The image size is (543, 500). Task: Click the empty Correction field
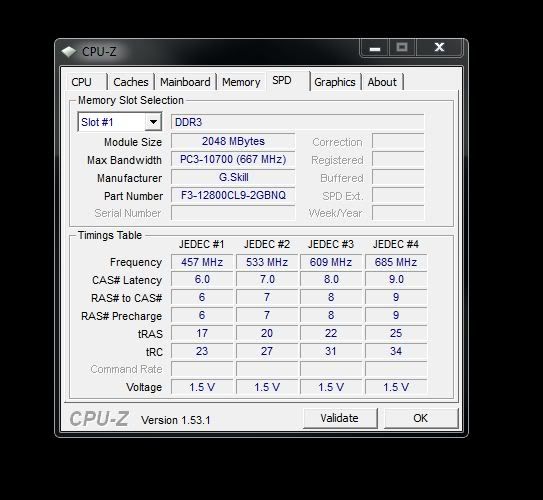point(398,141)
